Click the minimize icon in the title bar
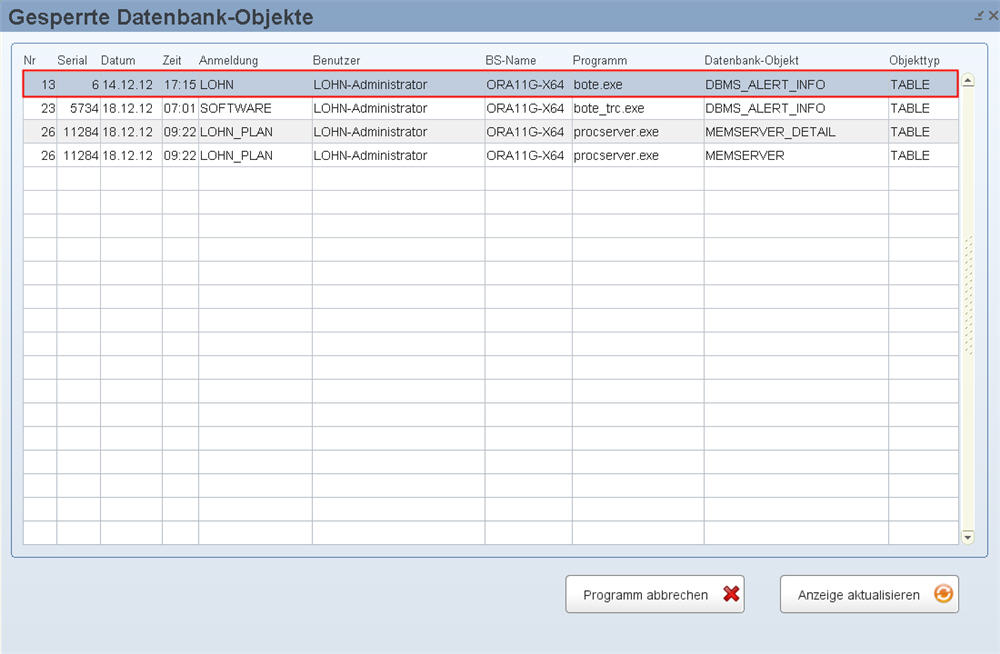1000x654 pixels. [x=978, y=16]
